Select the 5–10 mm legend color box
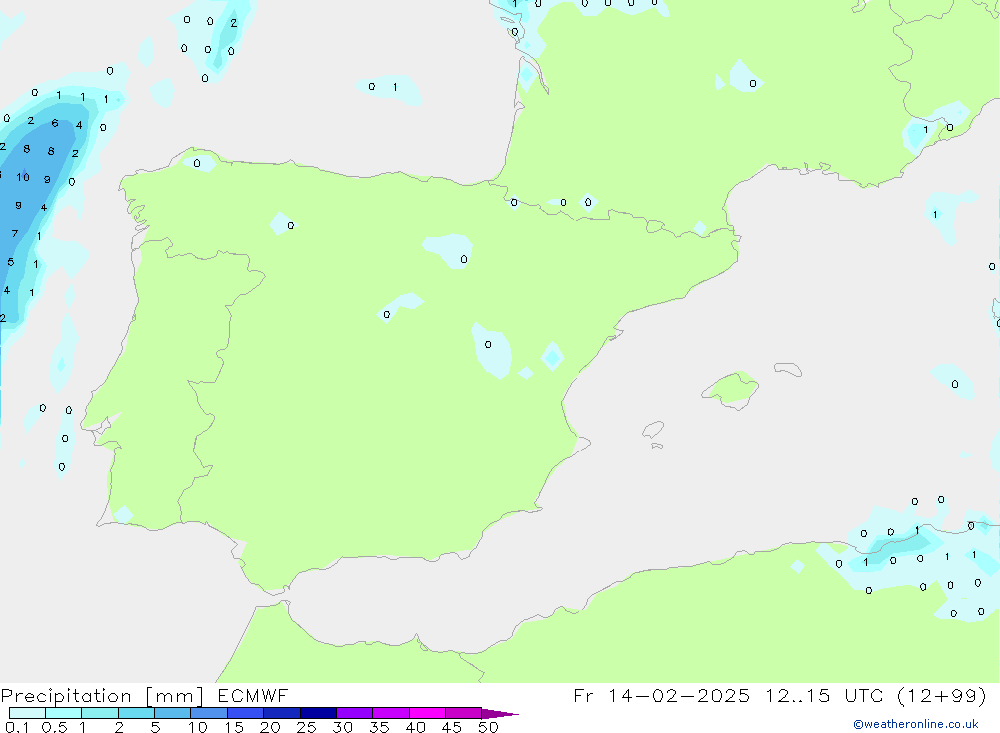The width and height of the screenshot is (1000, 733). point(172,713)
